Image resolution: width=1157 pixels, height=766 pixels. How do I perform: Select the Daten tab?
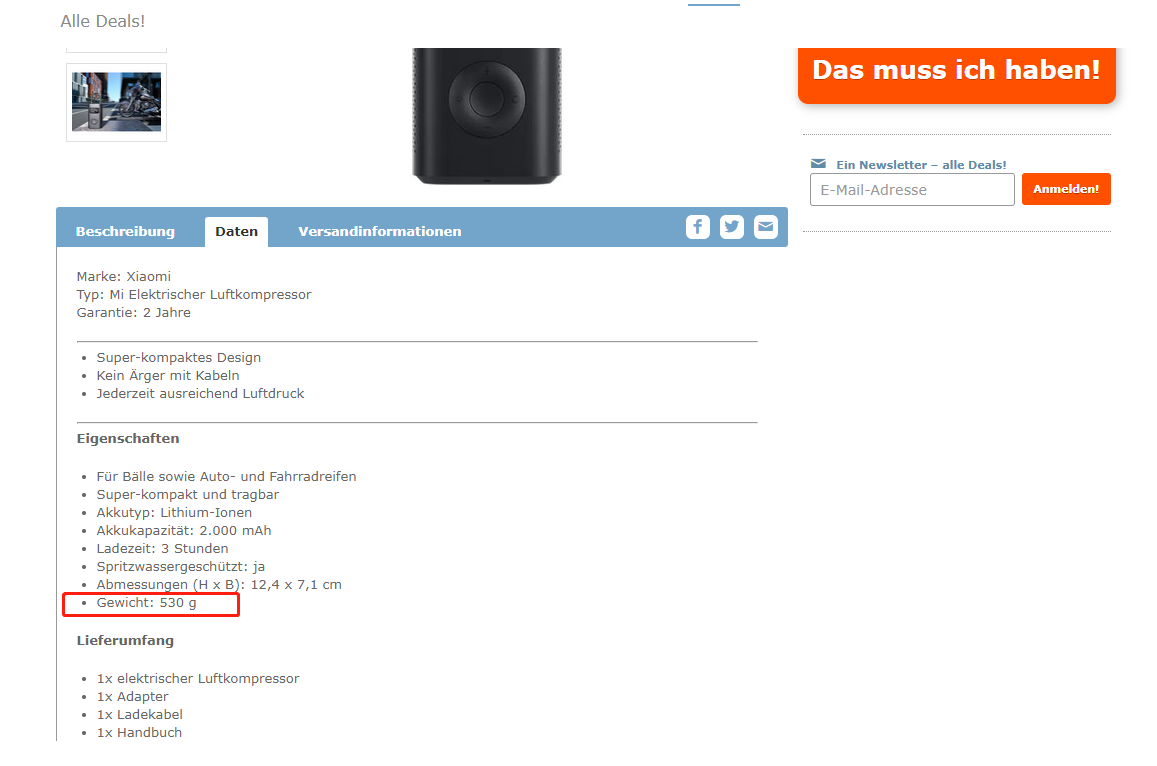(236, 232)
